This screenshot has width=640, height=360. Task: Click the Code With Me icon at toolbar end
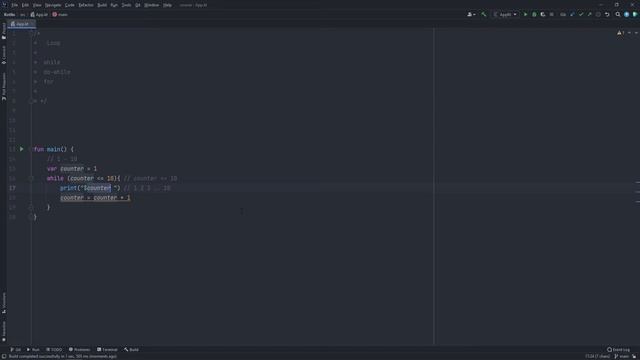pyautogui.click(x=635, y=15)
